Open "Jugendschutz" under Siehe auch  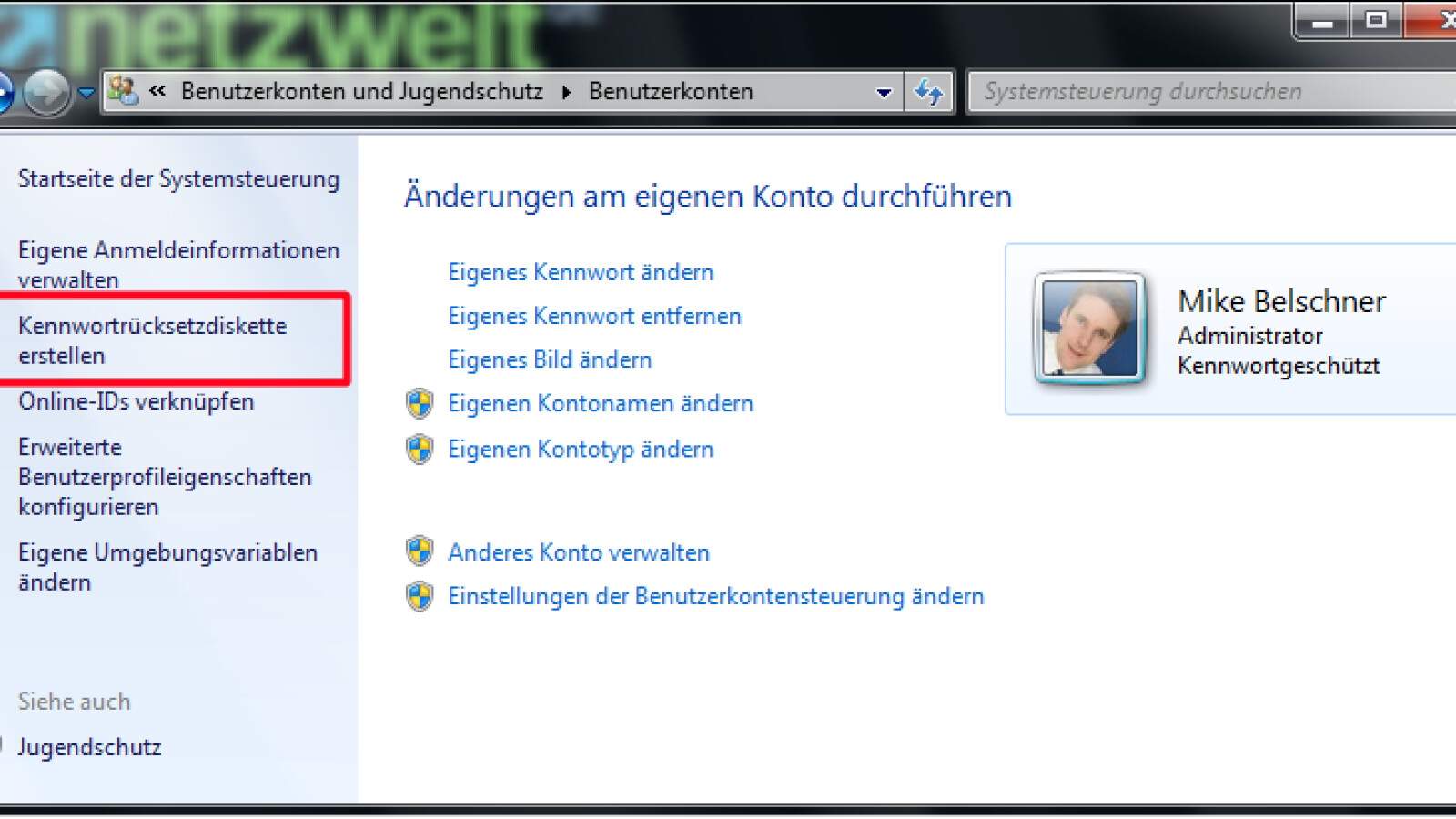point(90,746)
